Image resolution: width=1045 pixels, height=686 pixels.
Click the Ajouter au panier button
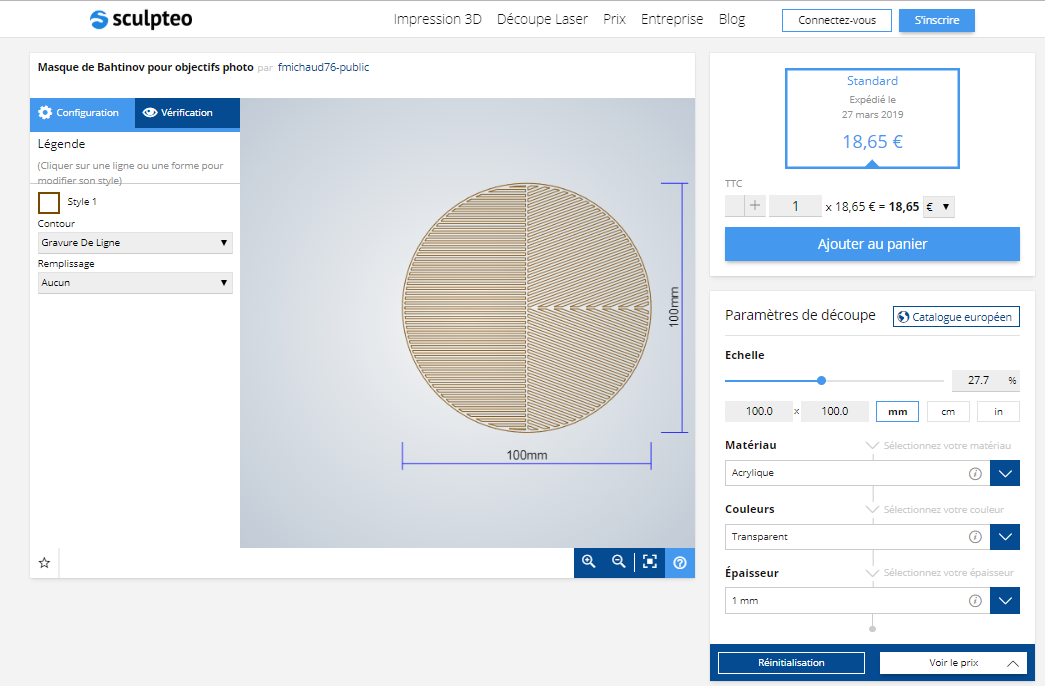click(872, 244)
